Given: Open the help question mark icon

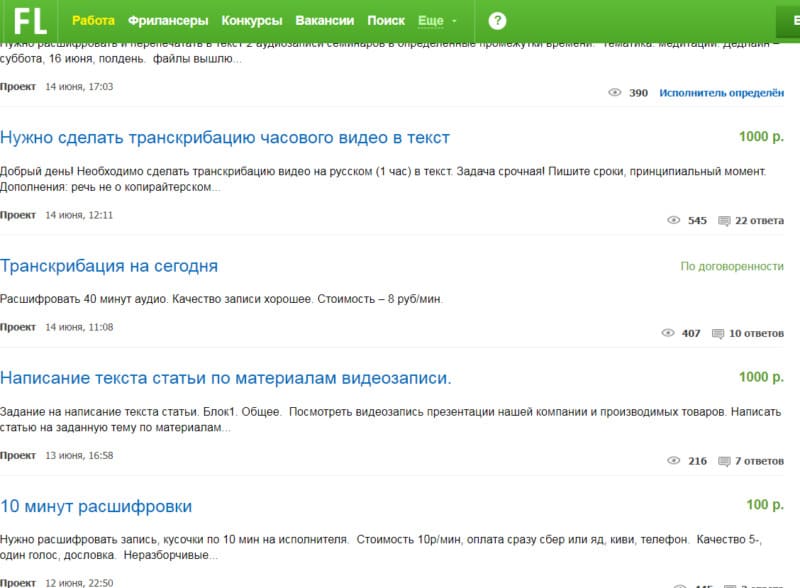Looking at the screenshot, I should [497, 21].
